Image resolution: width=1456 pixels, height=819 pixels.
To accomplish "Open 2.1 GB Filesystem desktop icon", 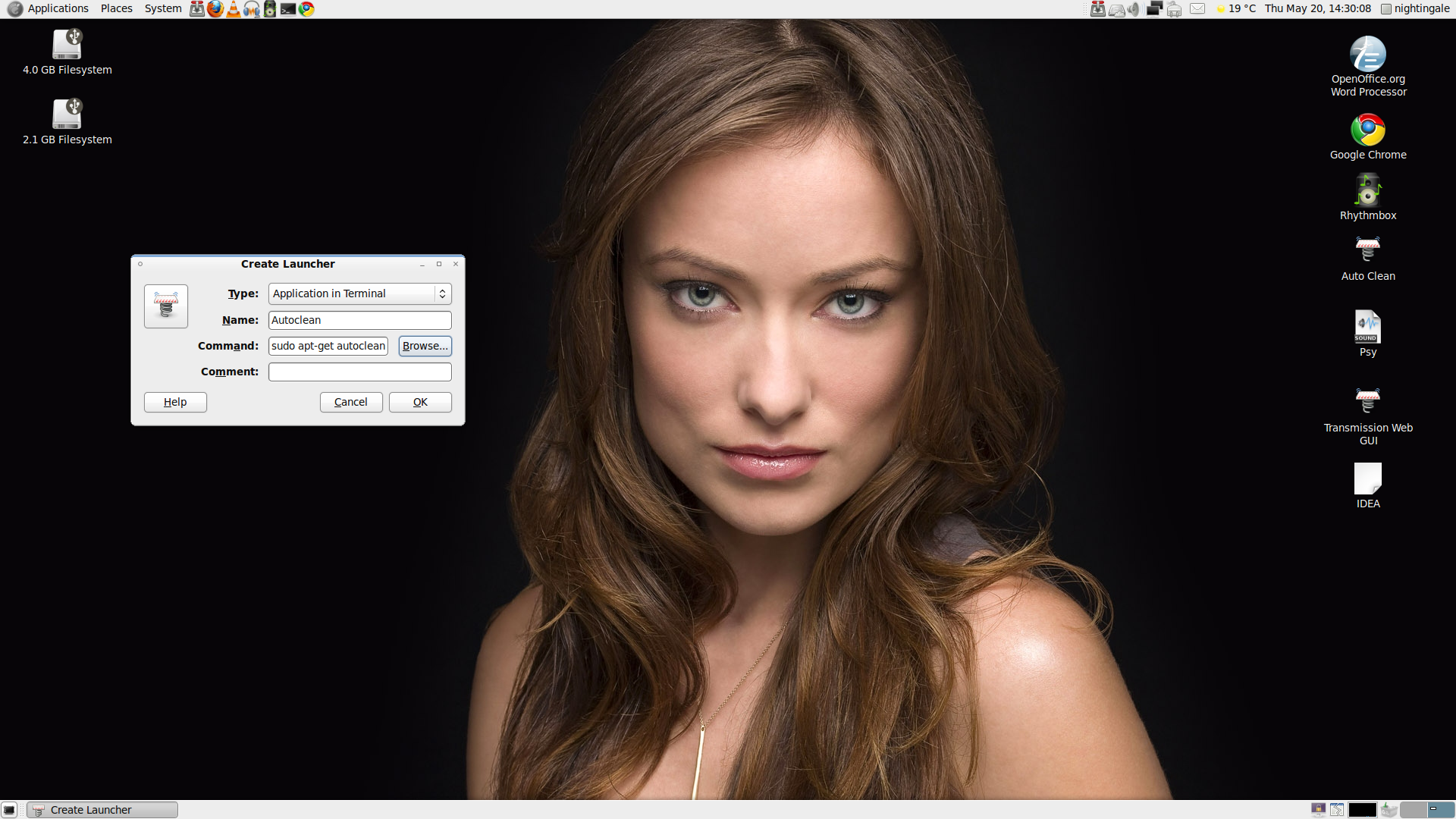I will click(67, 121).
